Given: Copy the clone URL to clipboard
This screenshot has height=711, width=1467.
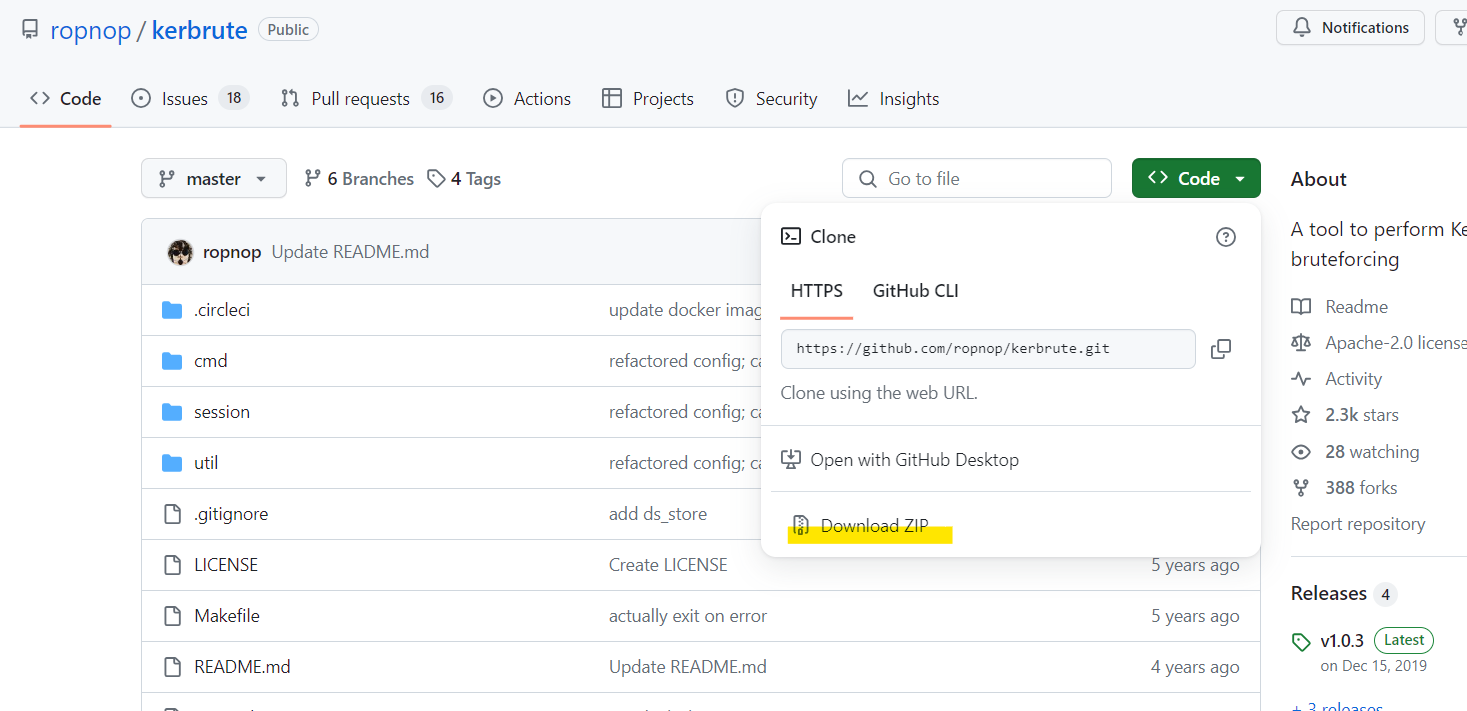Looking at the screenshot, I should pyautogui.click(x=1221, y=349).
